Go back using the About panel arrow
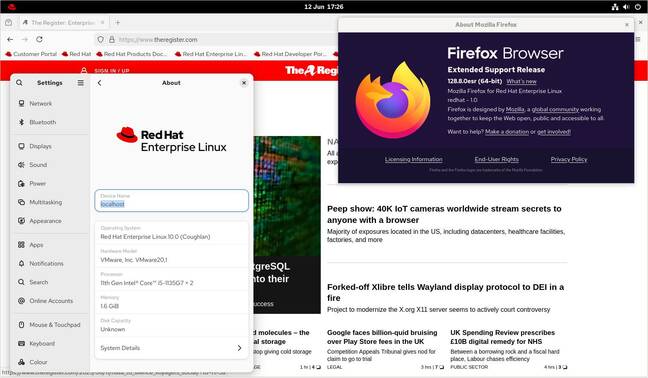The height and width of the screenshot is (378, 648). point(100,83)
